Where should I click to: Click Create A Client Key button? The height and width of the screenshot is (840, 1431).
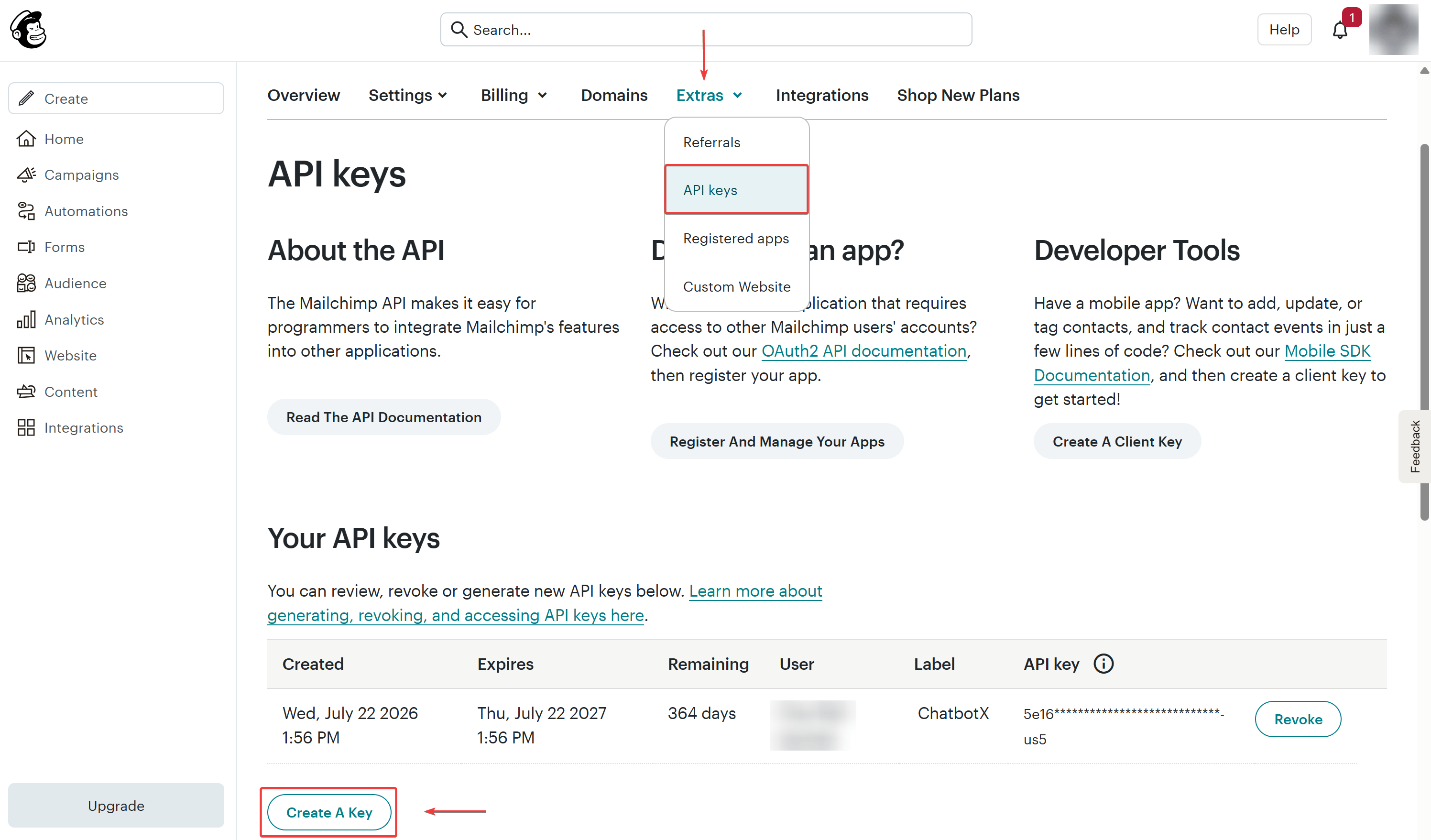pyautogui.click(x=1117, y=441)
